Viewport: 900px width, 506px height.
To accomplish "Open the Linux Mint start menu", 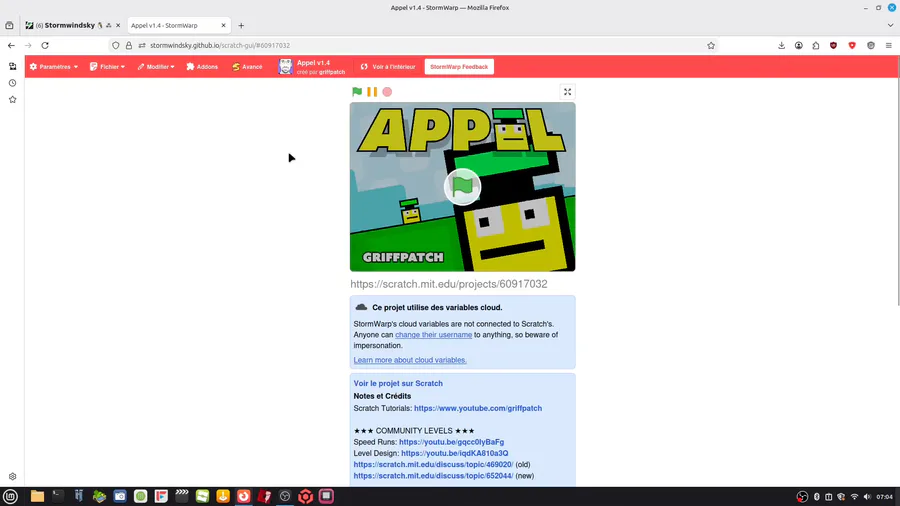I will point(10,496).
